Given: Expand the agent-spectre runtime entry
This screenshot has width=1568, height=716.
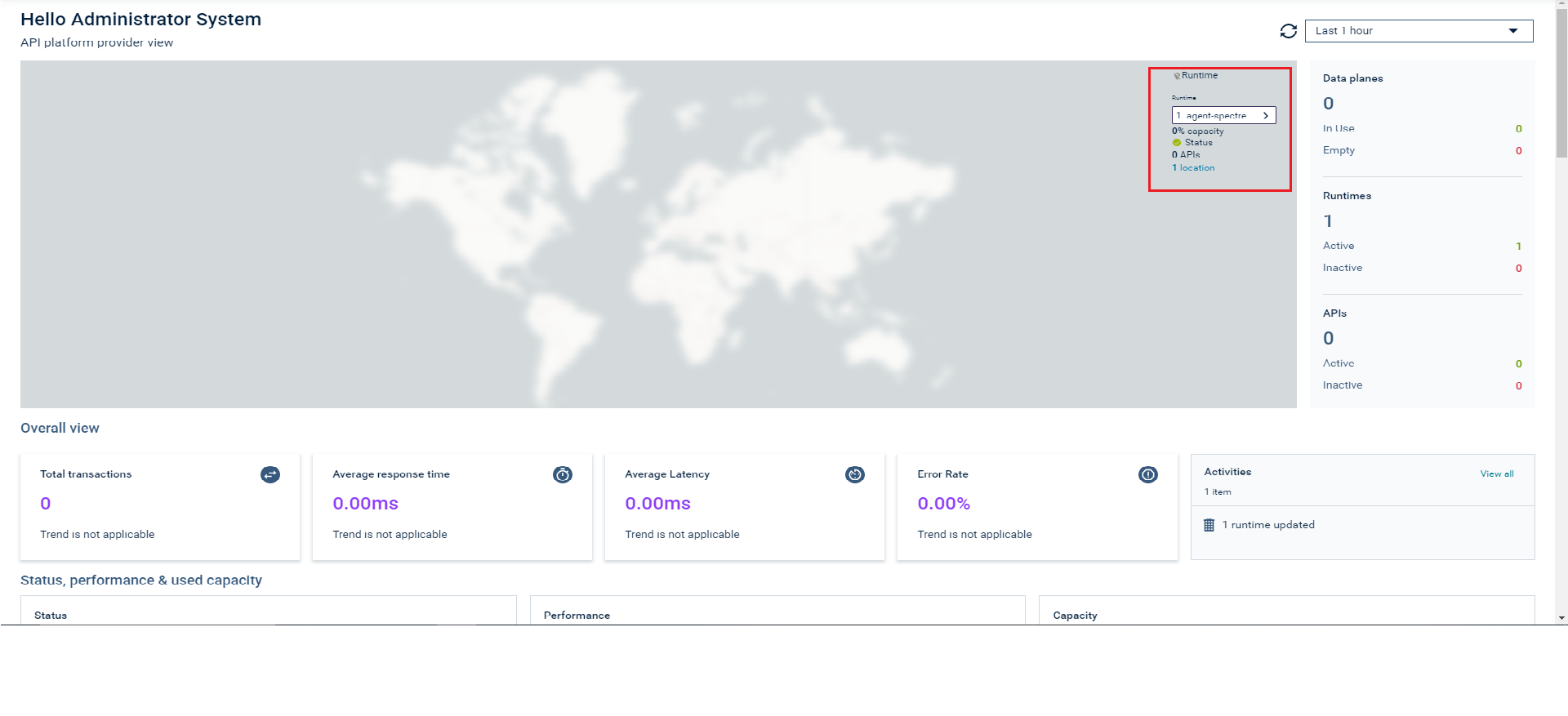Looking at the screenshot, I should click(1223, 115).
